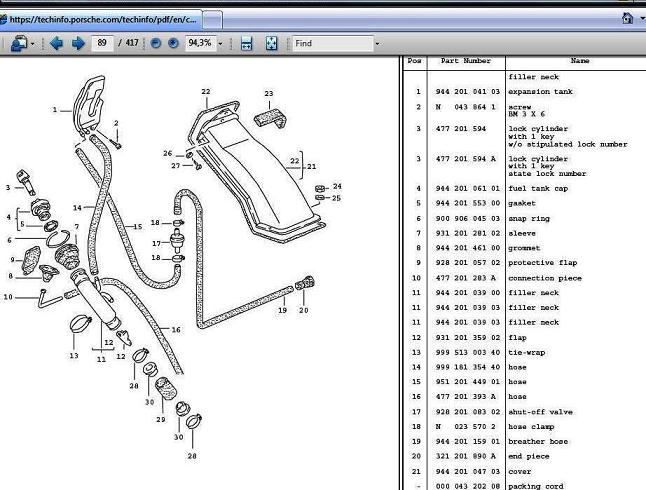Click the 94,3% zoom level field
The width and height of the screenshot is (646, 490).
coord(199,44)
